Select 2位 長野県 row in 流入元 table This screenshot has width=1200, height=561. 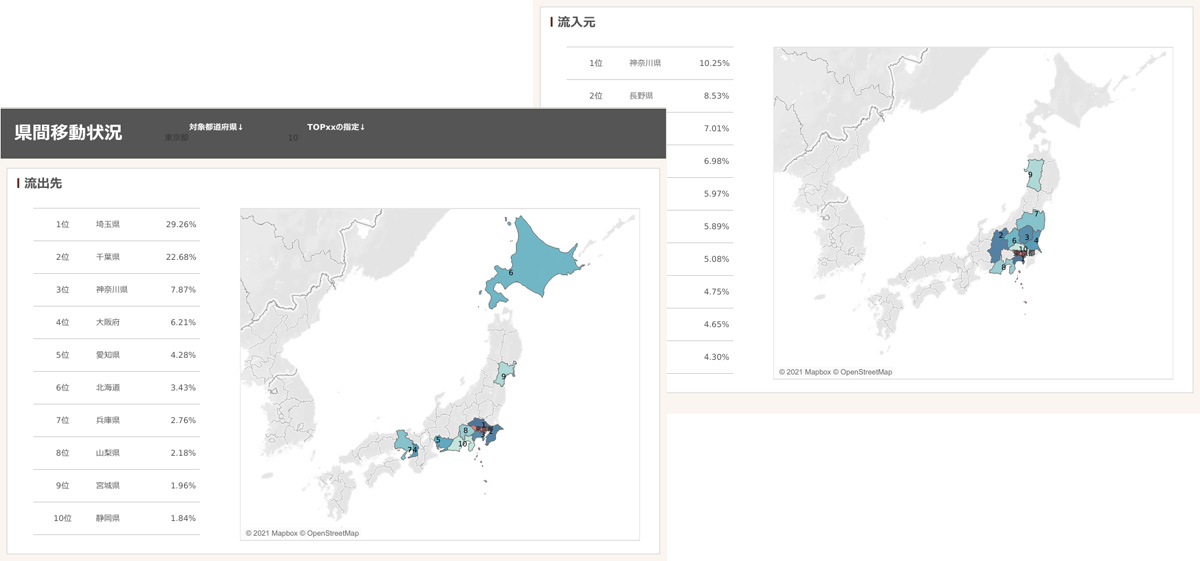click(x=649, y=96)
